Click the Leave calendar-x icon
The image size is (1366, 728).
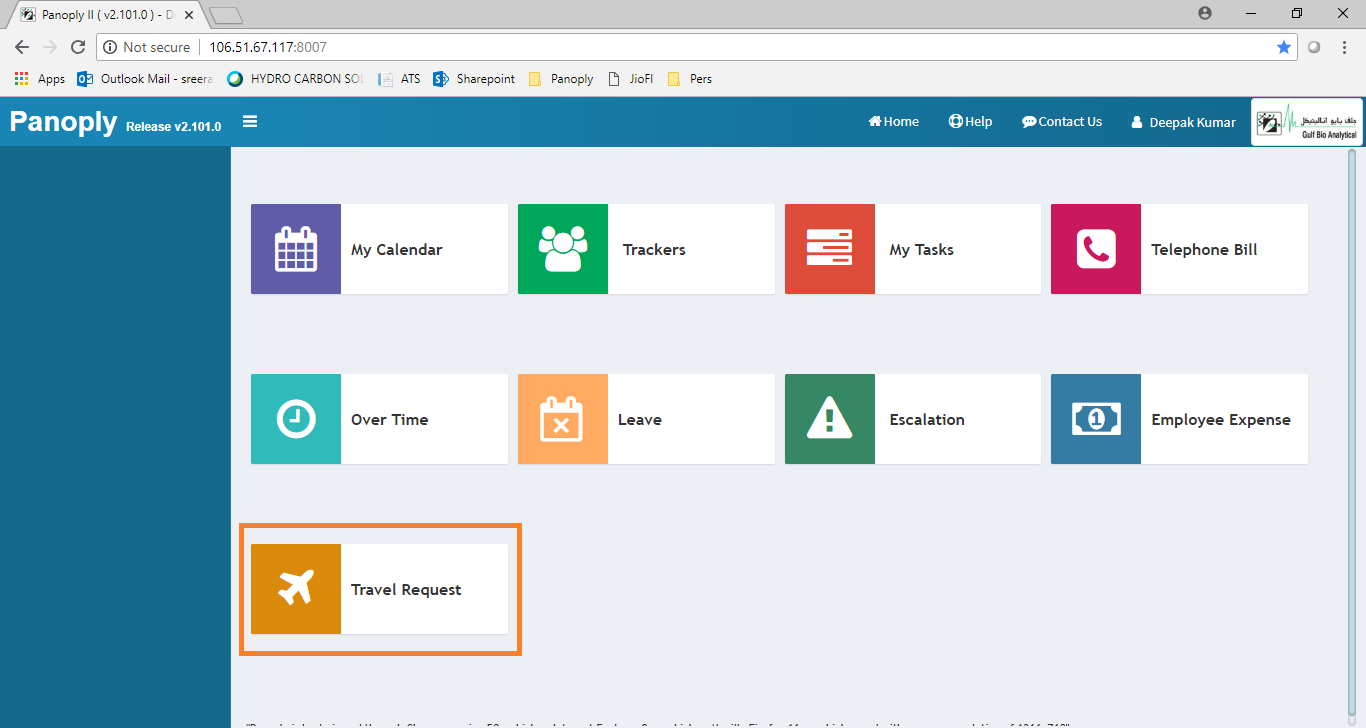(563, 419)
